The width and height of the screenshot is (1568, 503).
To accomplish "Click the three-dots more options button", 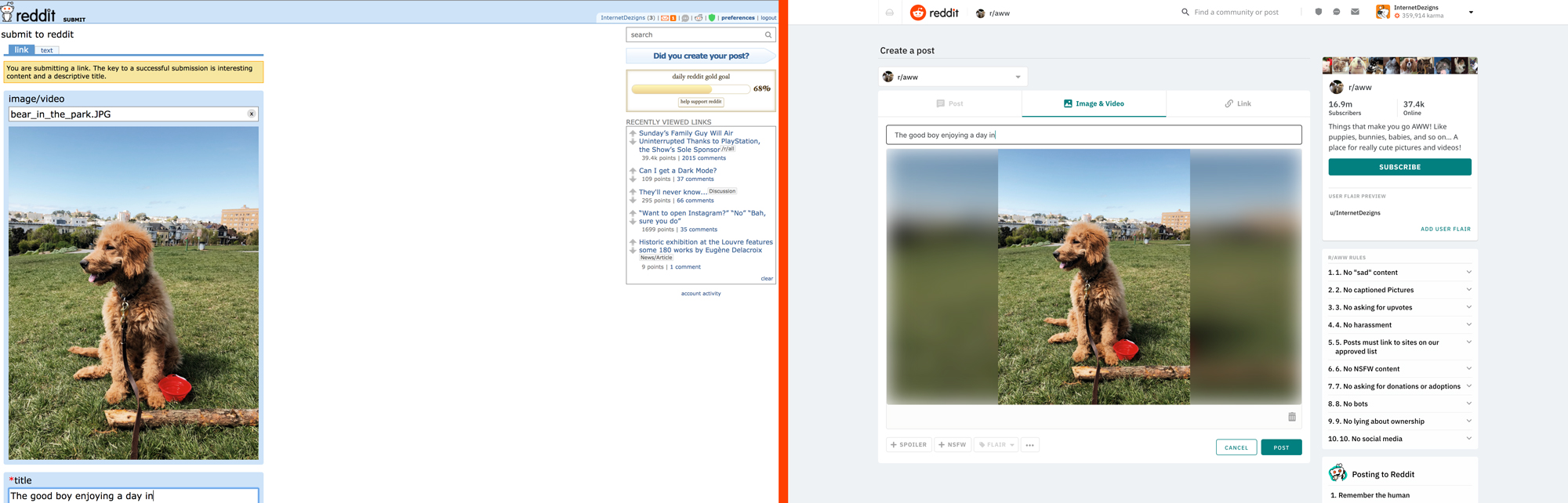I will [1030, 445].
